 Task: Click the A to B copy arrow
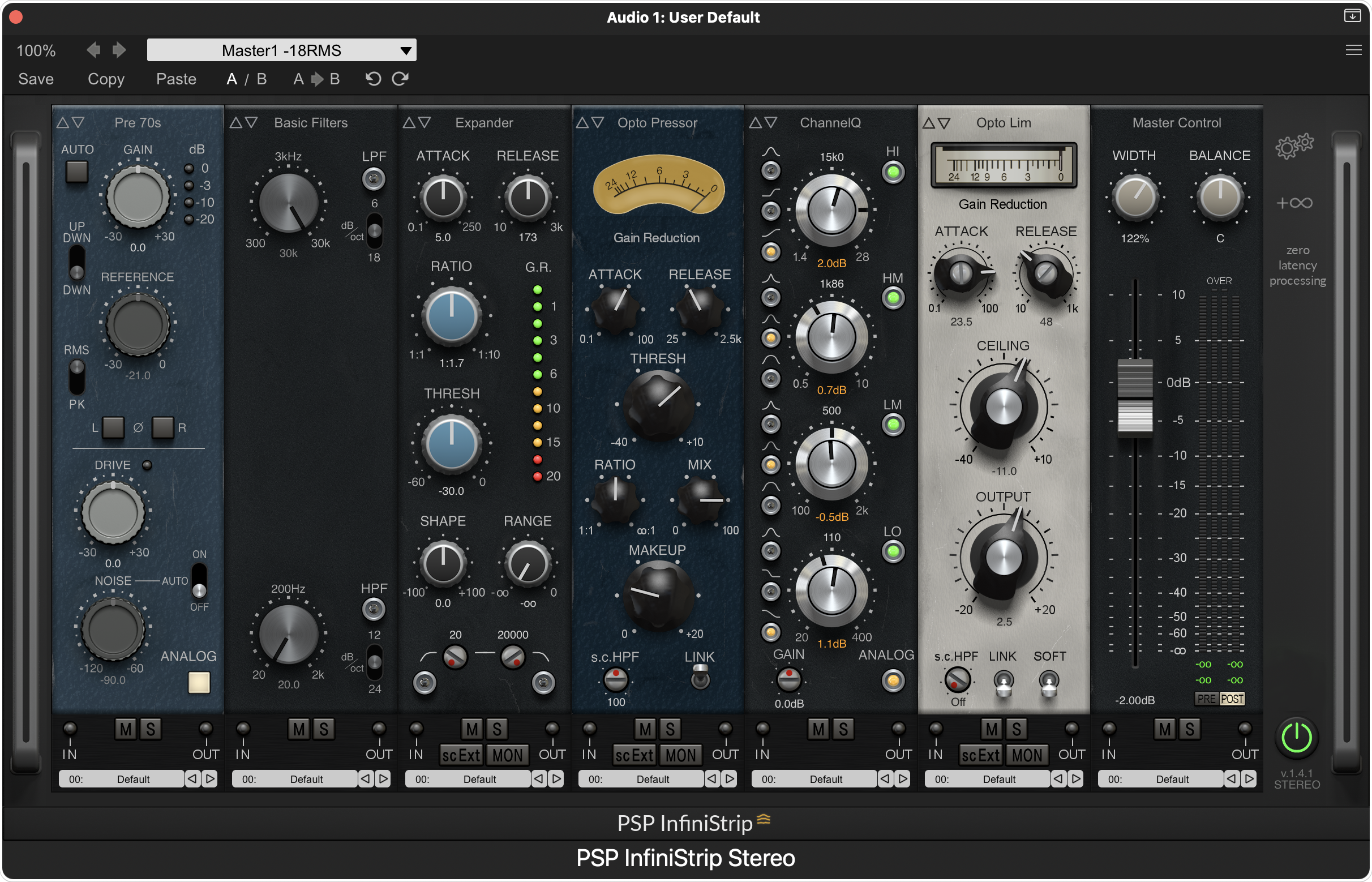point(316,79)
